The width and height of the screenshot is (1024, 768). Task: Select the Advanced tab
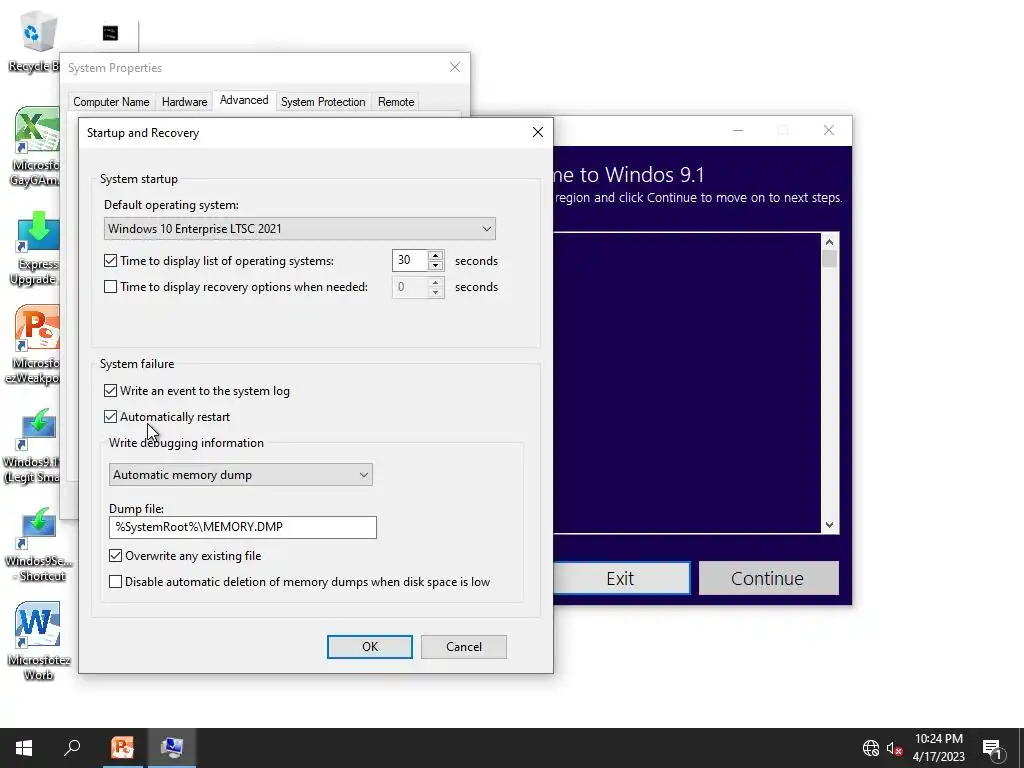[244, 100]
